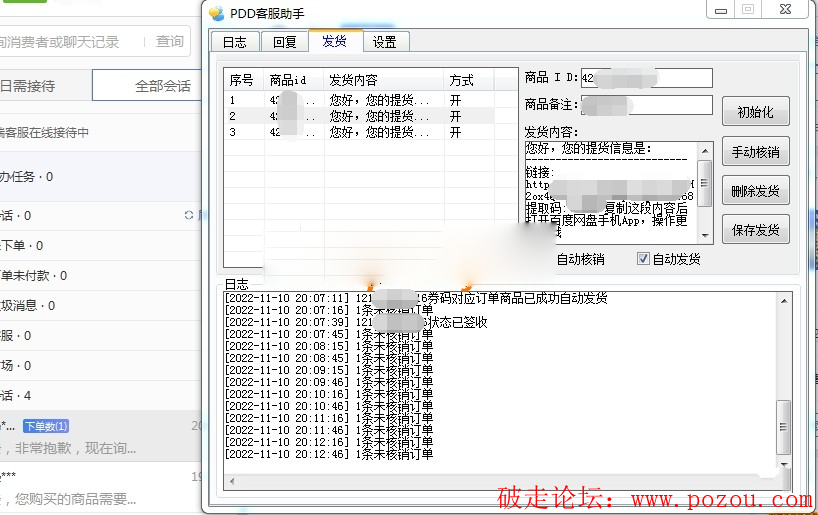Click log entry at 20:09:15
This screenshot has width=818, height=515.
(x=329, y=370)
